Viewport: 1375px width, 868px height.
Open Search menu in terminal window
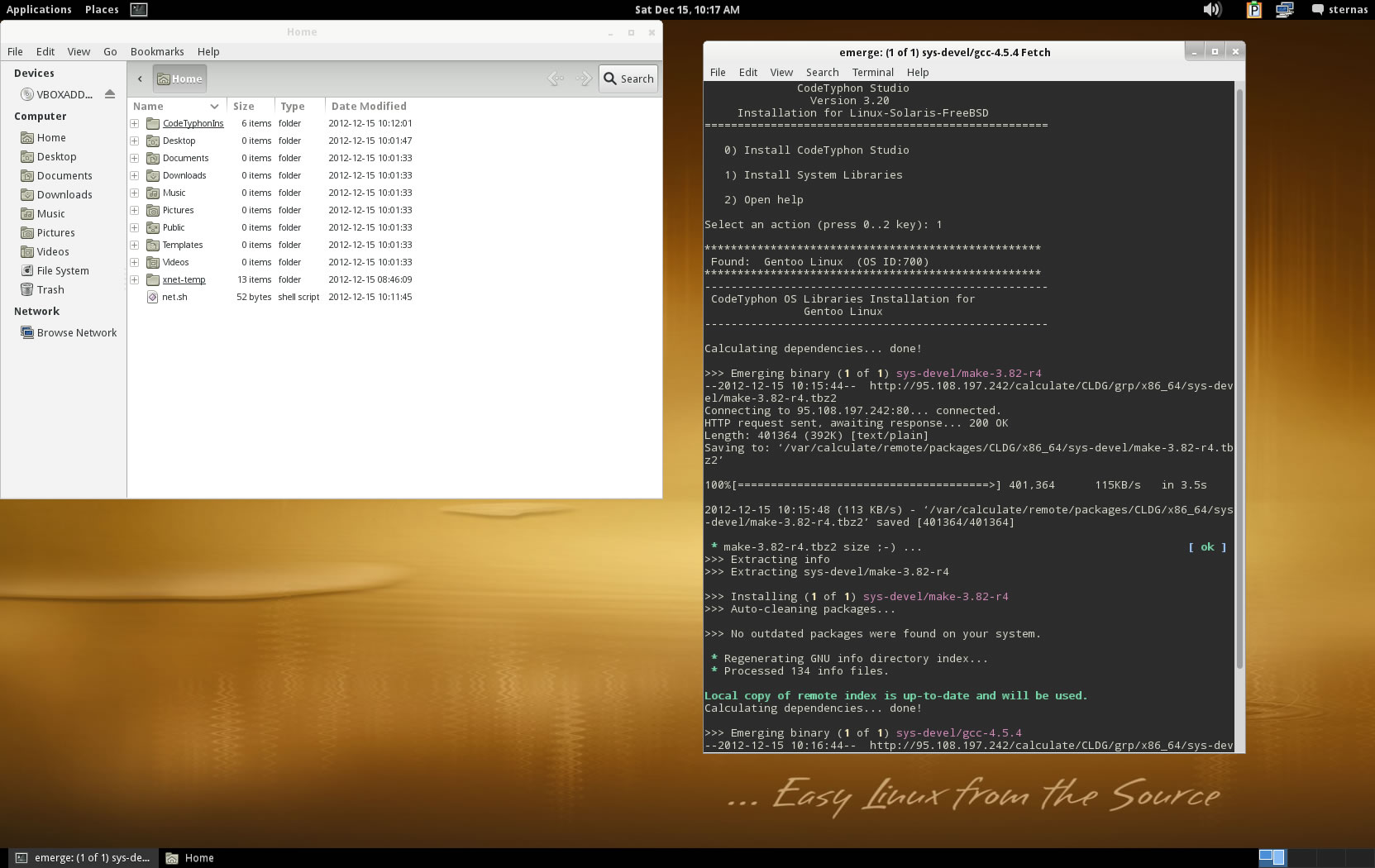(822, 72)
